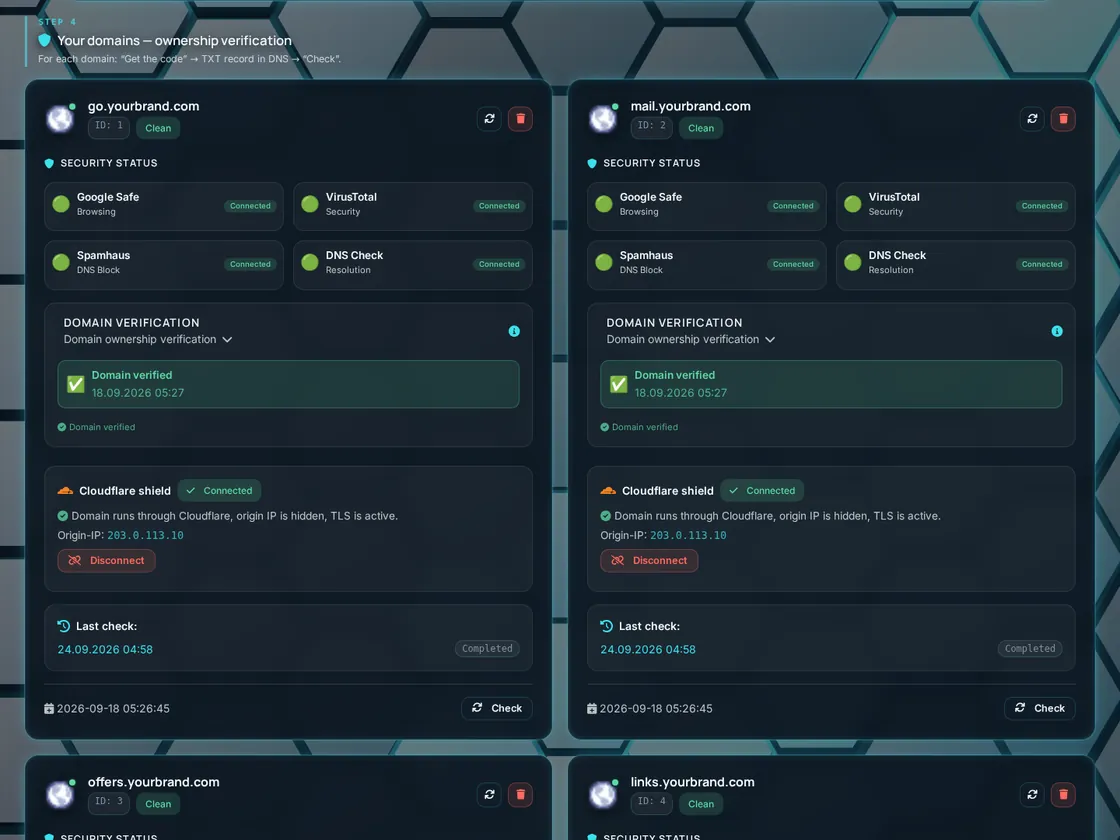Click links.yourbrand.com domain title

(x=692, y=782)
